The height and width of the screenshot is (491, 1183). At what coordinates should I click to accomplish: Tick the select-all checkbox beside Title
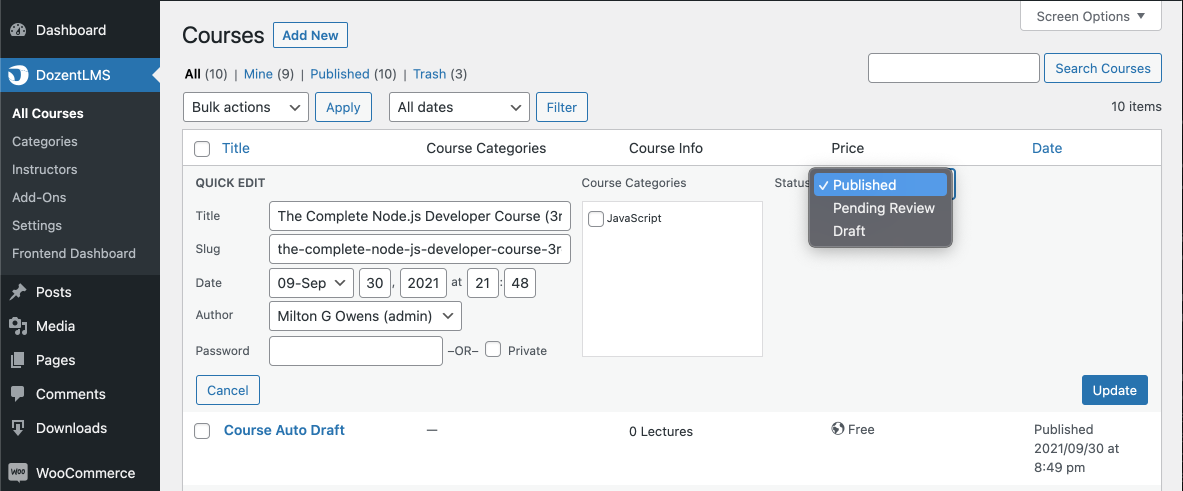tap(202, 149)
